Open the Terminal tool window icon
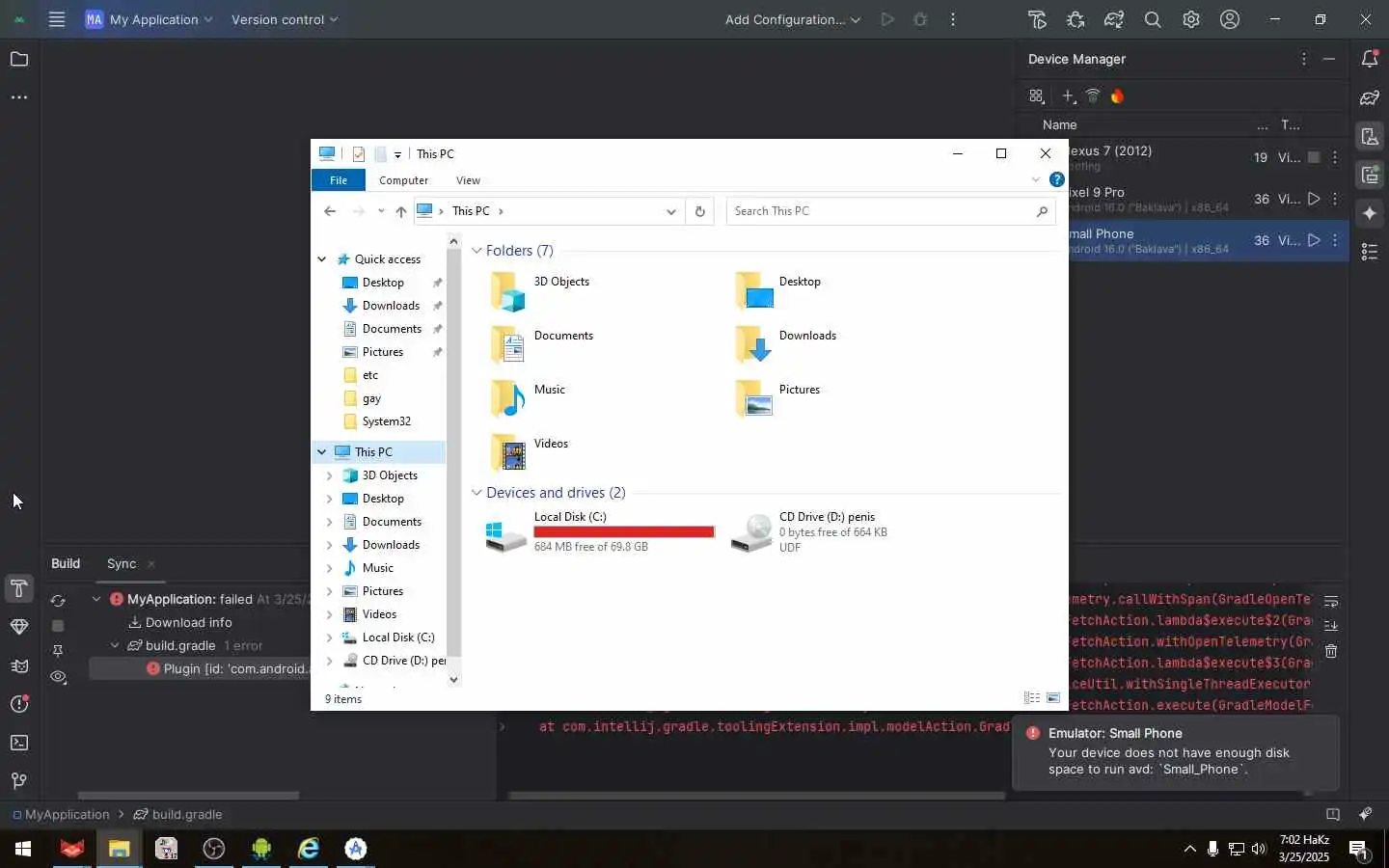This screenshot has height=868, width=1389. 18,743
